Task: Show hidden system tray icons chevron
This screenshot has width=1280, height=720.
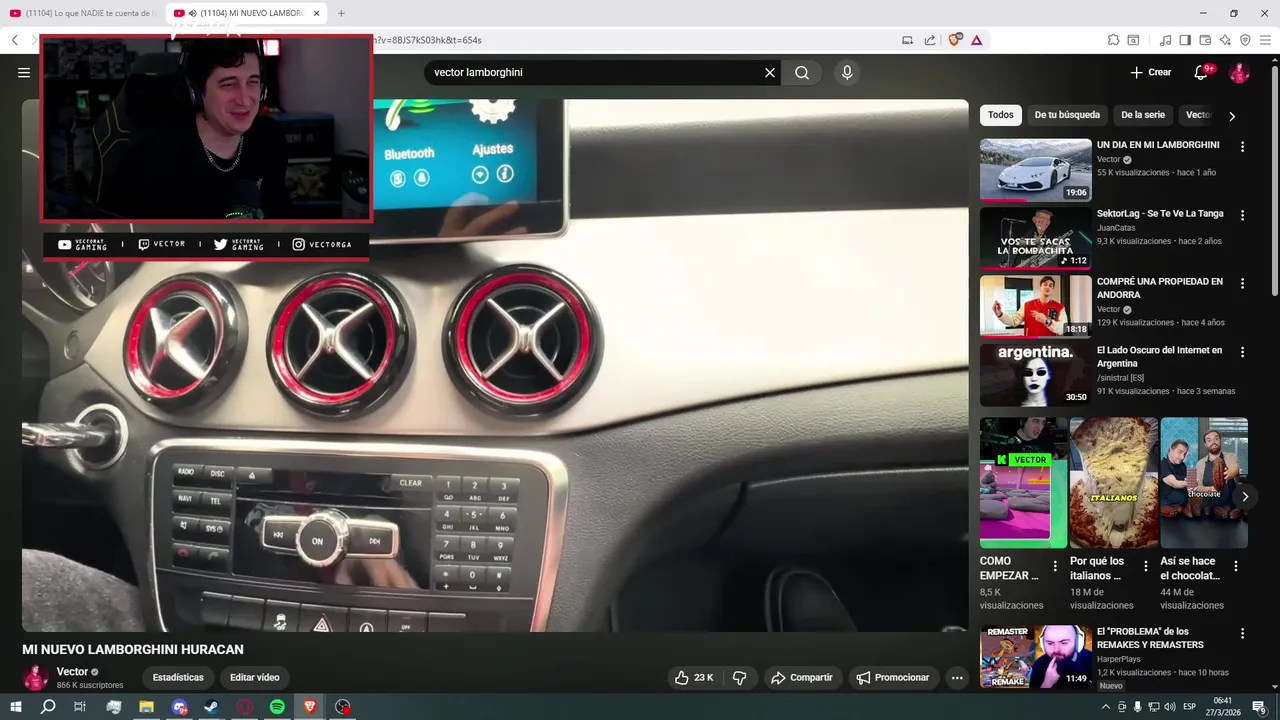Action: click(x=1107, y=707)
